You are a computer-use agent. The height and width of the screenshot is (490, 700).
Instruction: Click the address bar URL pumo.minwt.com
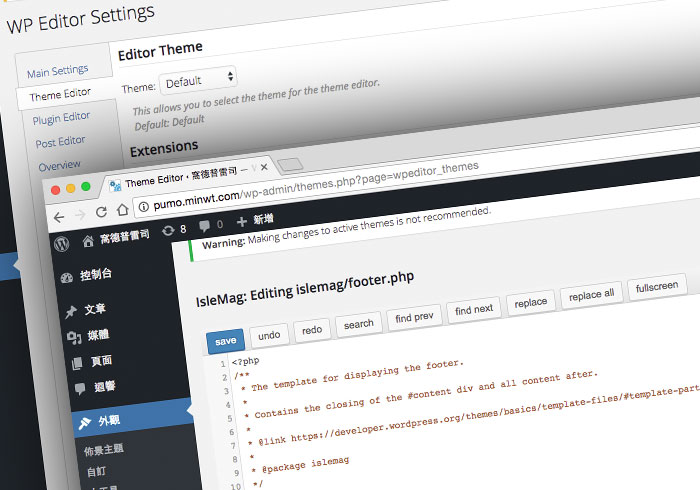pos(196,200)
